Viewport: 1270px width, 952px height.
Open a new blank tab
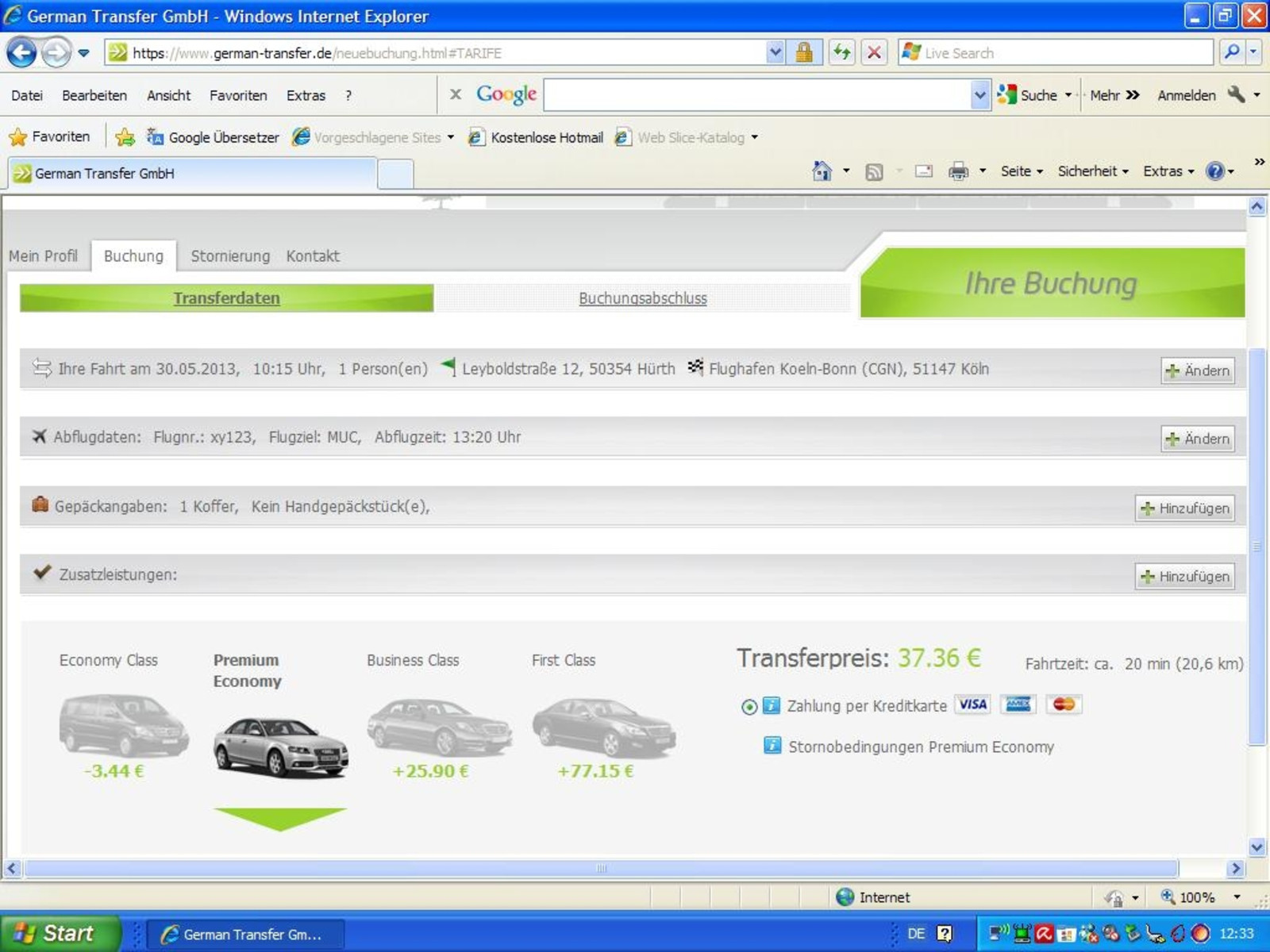(x=395, y=174)
